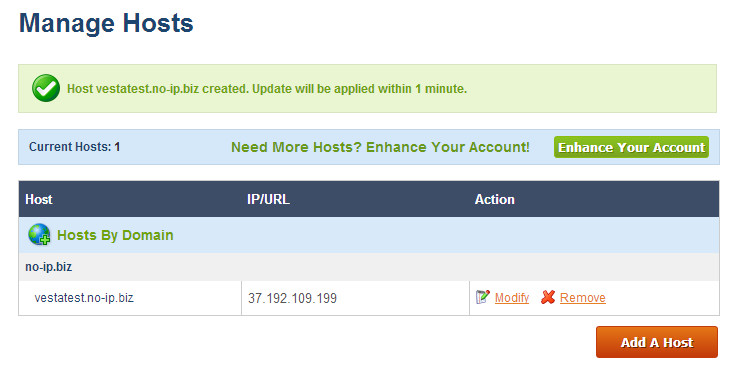
Task: Click the green success checkmark icon
Action: pos(46,89)
